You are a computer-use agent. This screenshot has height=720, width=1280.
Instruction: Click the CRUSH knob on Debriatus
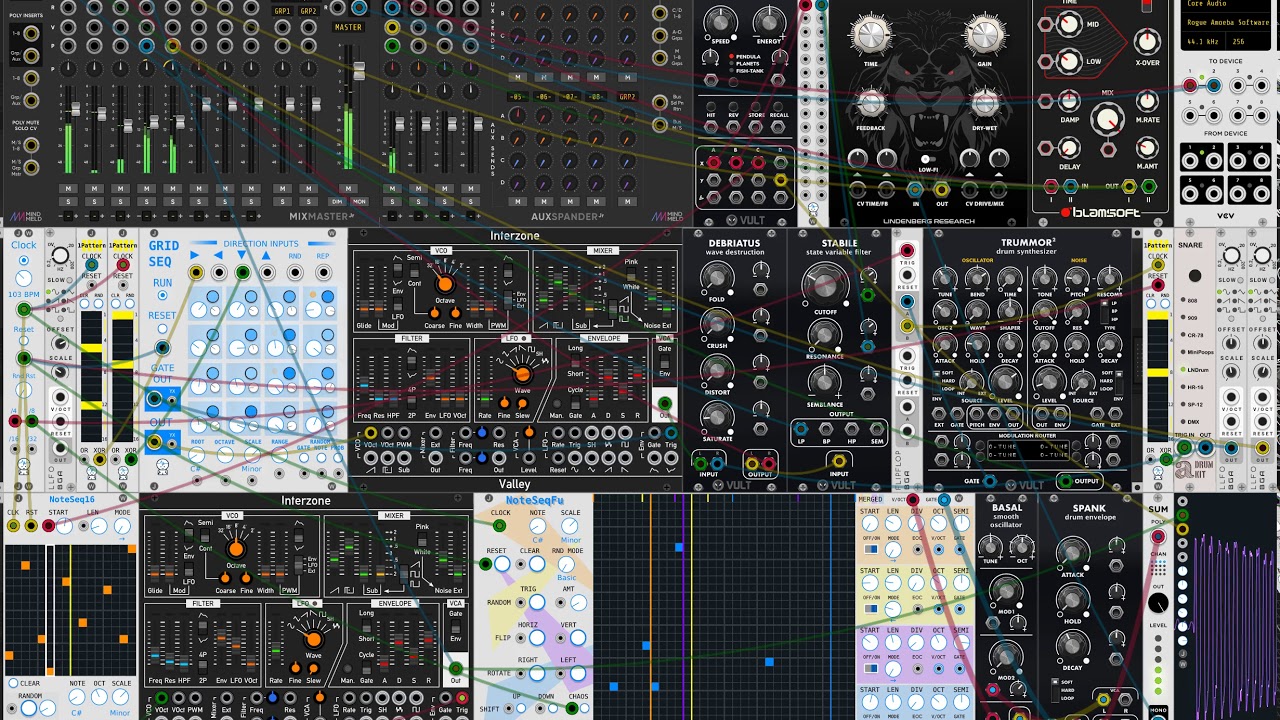click(717, 324)
